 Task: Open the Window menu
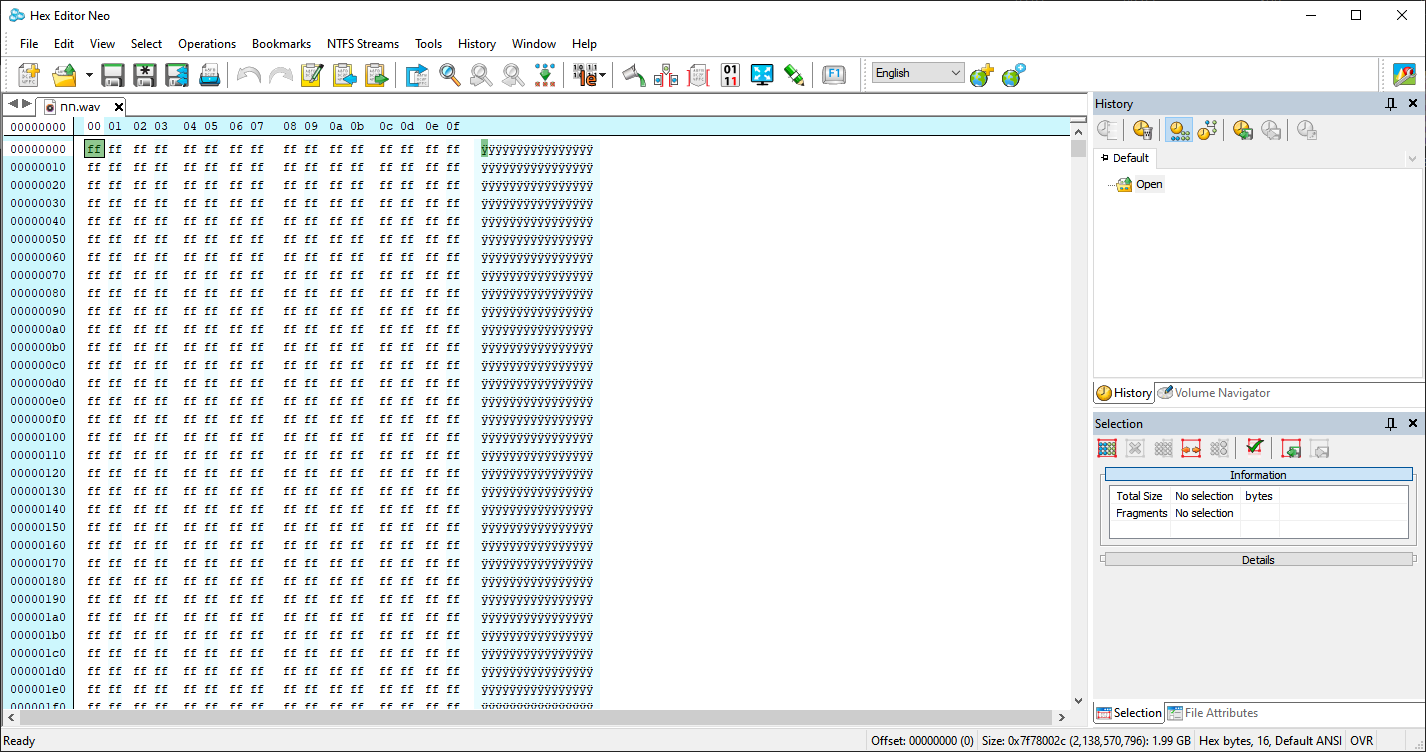tap(534, 44)
